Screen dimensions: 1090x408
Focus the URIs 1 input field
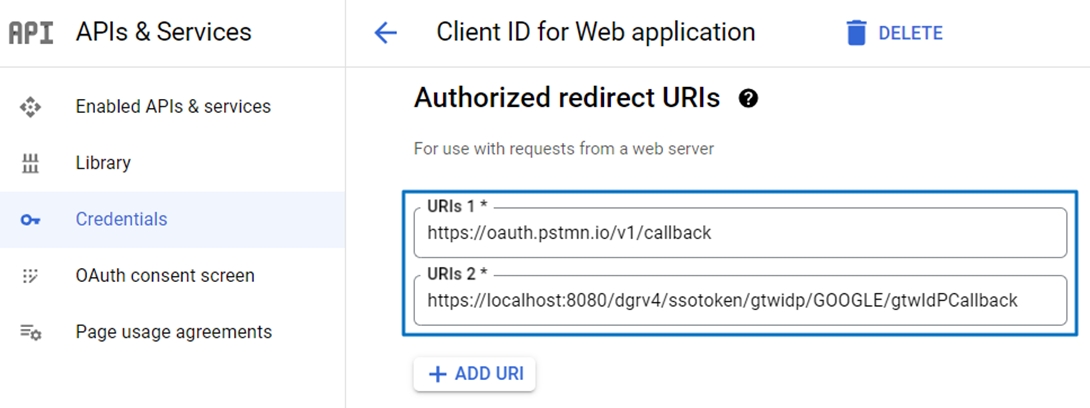[740, 233]
